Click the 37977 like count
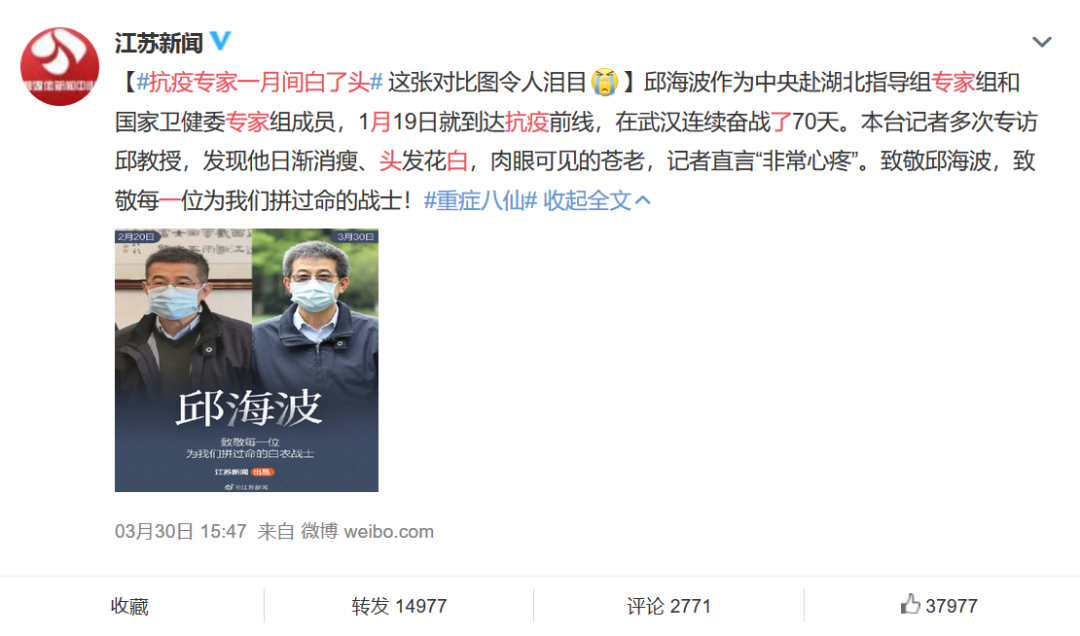 click(x=951, y=606)
